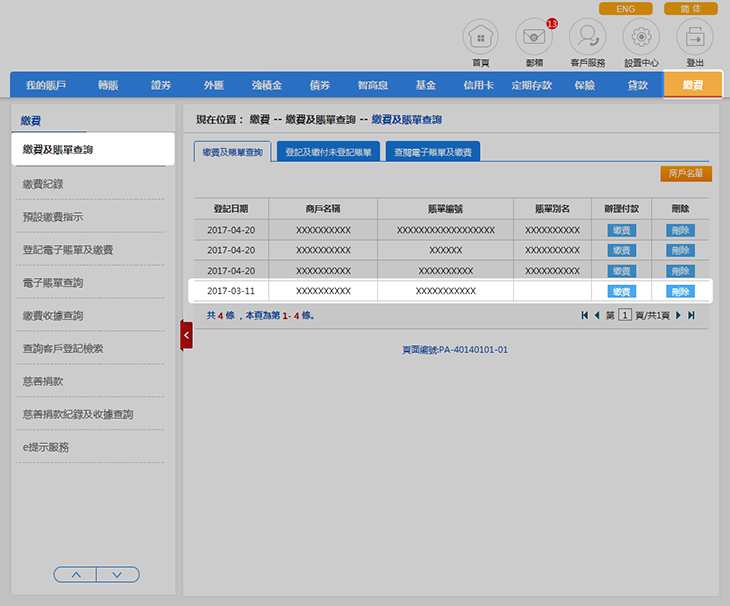Click the 登出 logout icon
The width and height of the screenshot is (730, 606).
(694, 37)
